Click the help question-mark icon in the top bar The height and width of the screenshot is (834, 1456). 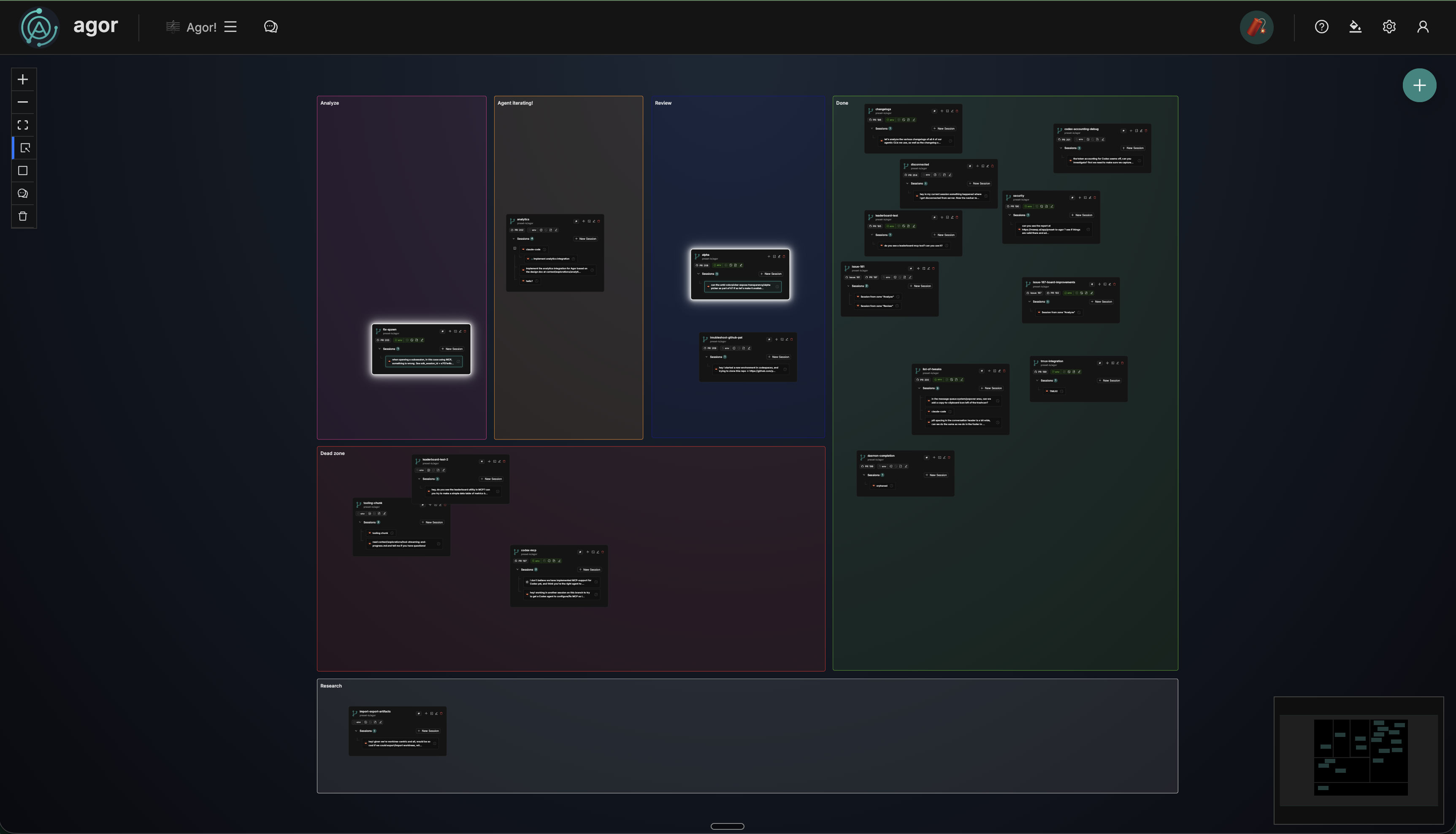pos(1321,26)
